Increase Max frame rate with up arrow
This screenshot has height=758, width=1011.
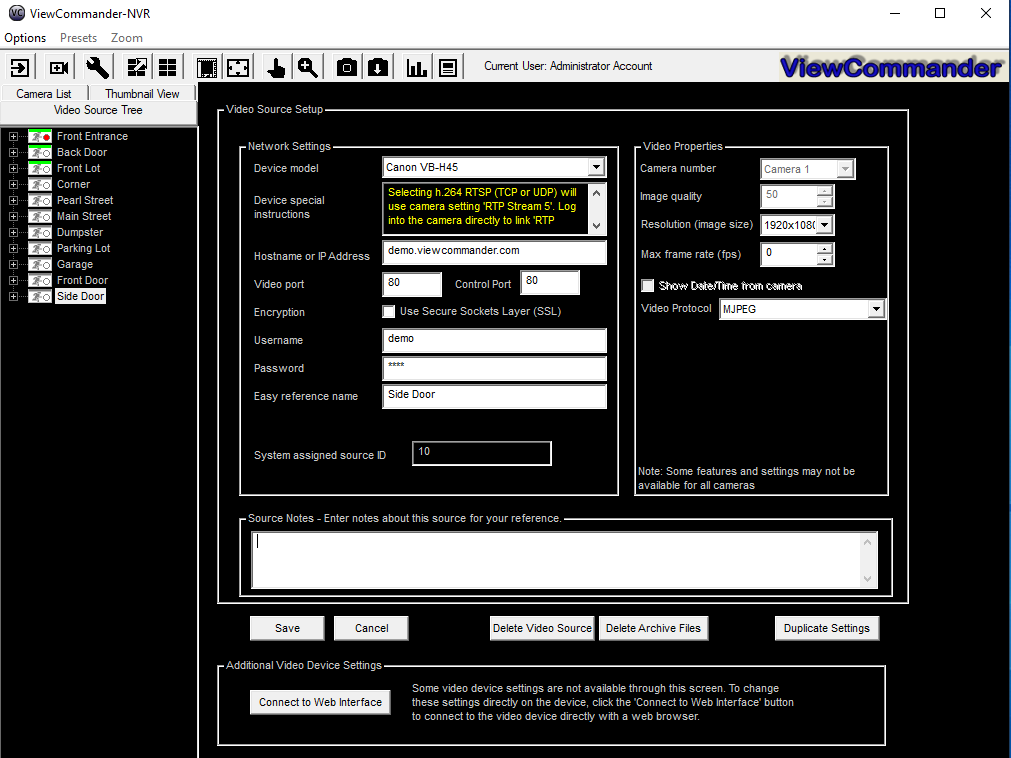[x=825, y=249]
